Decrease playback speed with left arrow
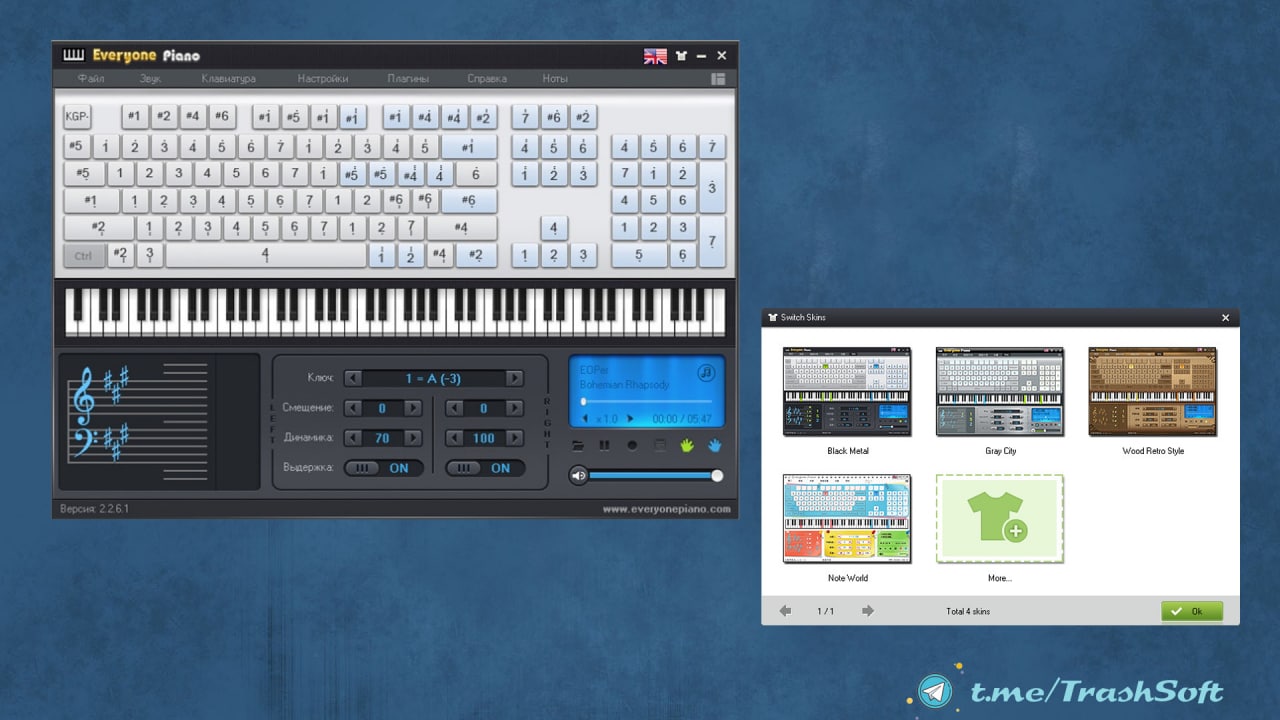The height and width of the screenshot is (720, 1280). click(585, 419)
